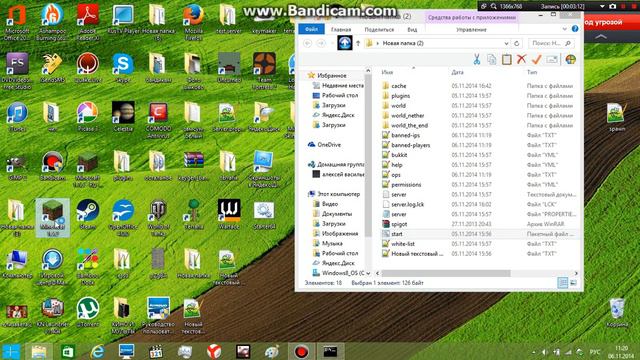
Task: Click the blue up-arrow image beside the address bar
Action: coord(344,43)
